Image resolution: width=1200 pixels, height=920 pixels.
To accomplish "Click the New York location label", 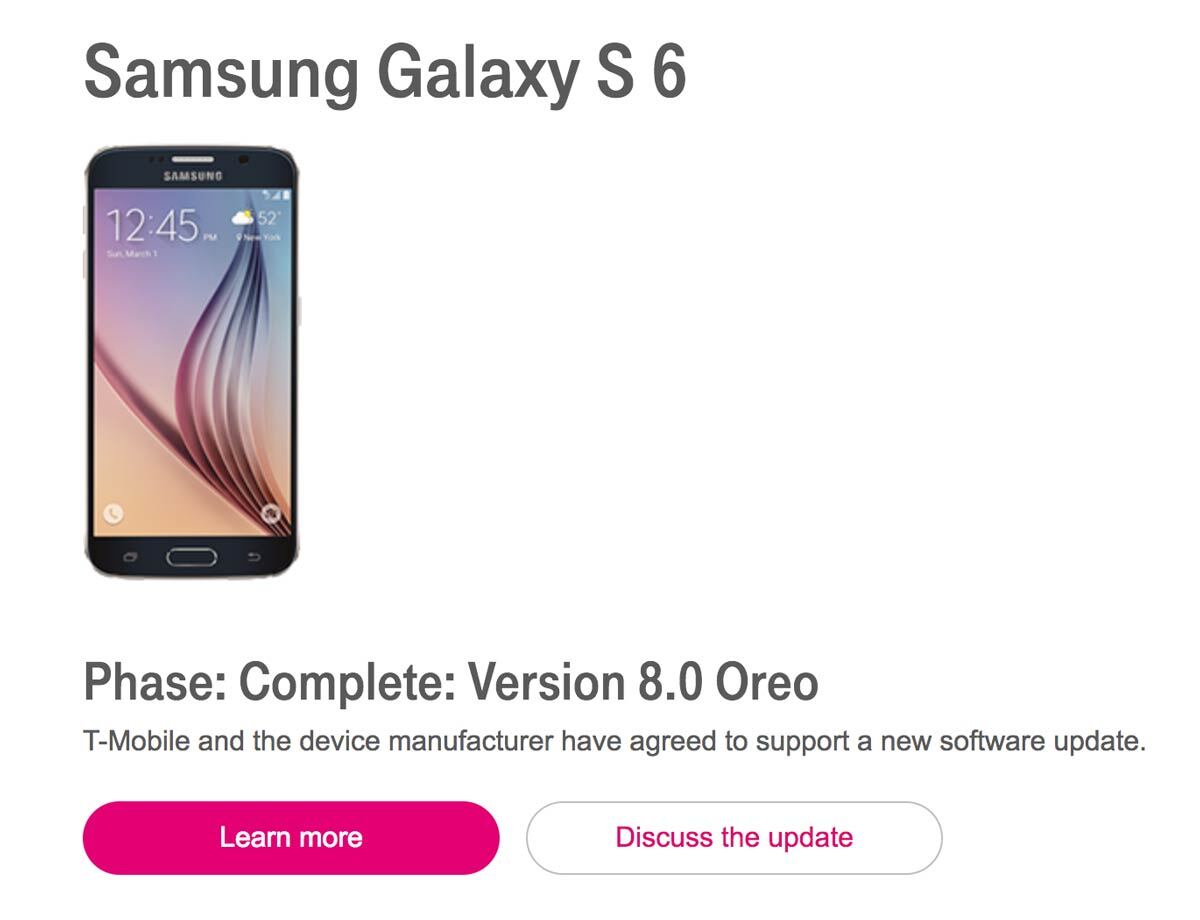I will click(x=259, y=238).
